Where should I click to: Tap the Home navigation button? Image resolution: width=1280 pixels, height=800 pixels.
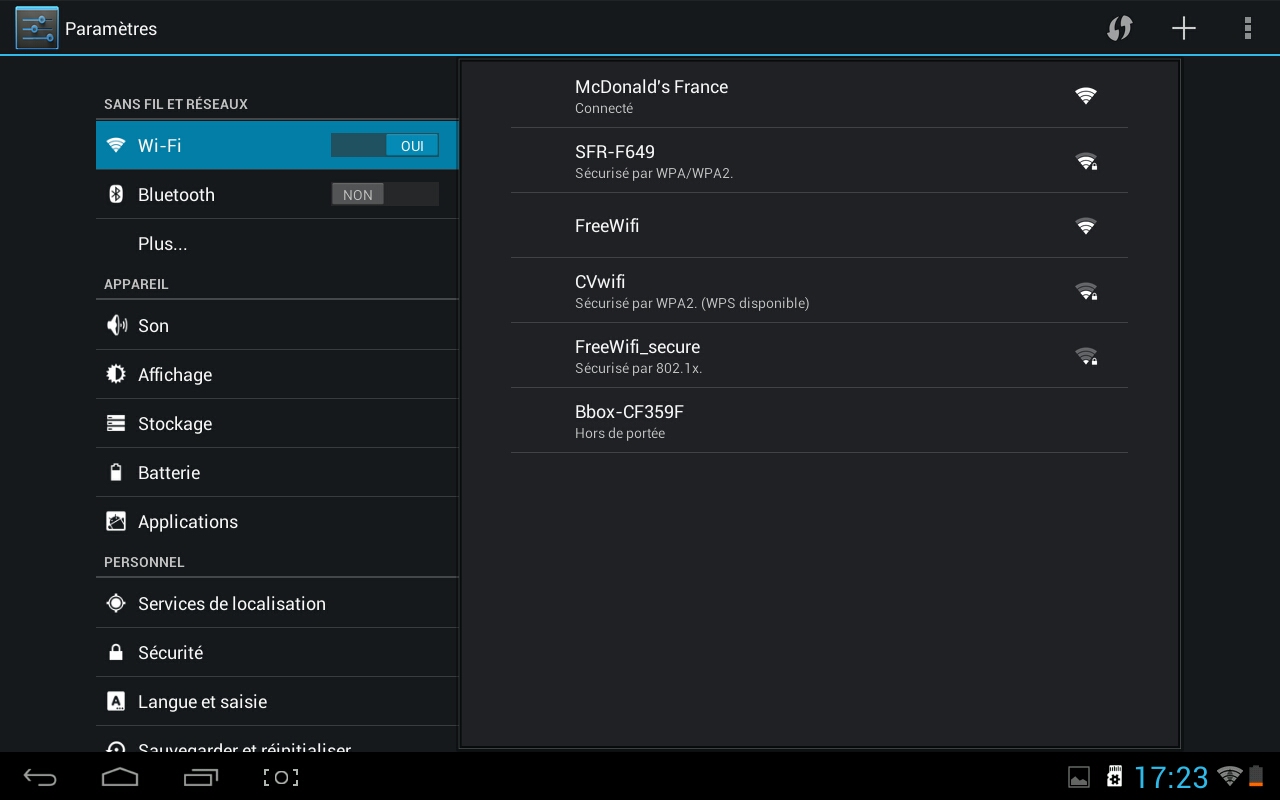pos(120,777)
